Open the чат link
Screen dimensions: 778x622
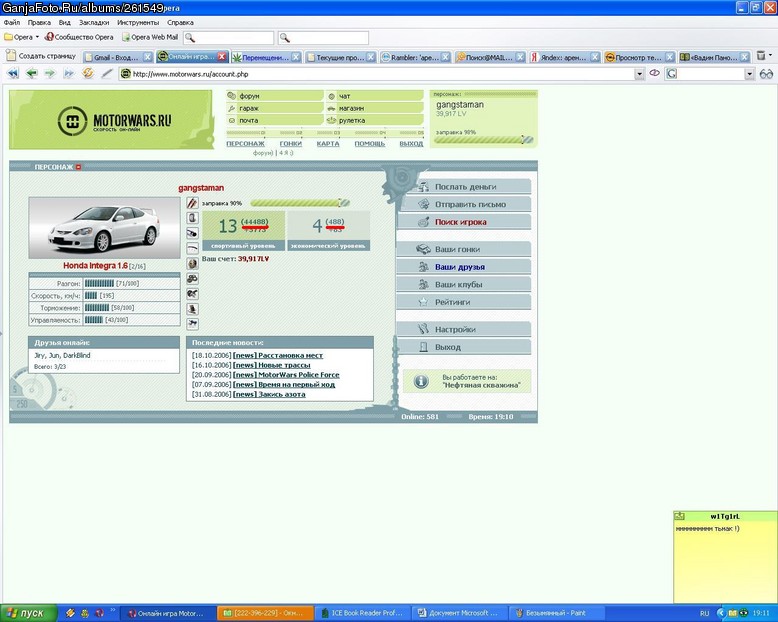344,96
